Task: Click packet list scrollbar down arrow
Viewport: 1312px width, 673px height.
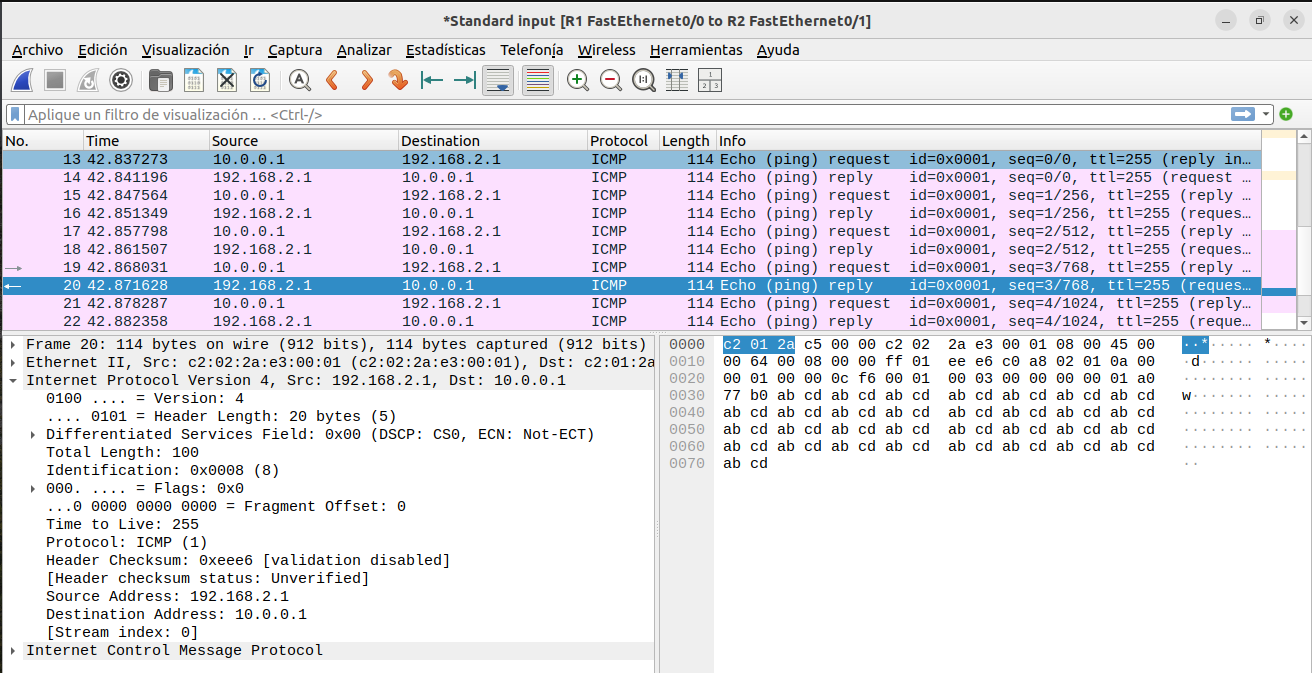Action: pos(1303,322)
